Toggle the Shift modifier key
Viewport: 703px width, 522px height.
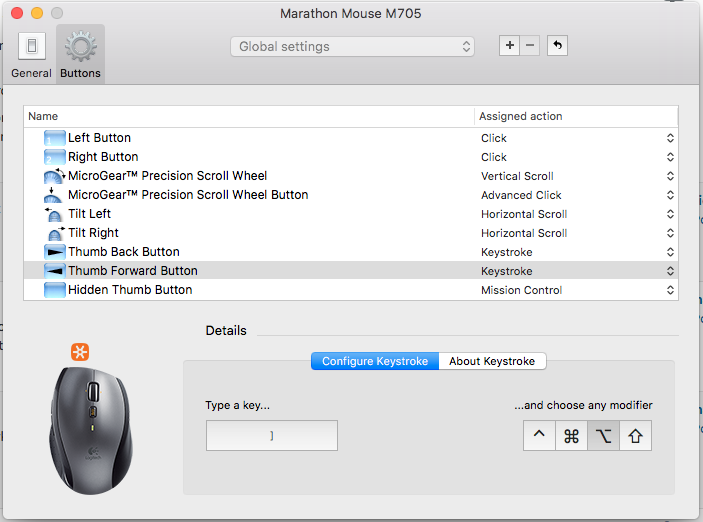pos(635,435)
